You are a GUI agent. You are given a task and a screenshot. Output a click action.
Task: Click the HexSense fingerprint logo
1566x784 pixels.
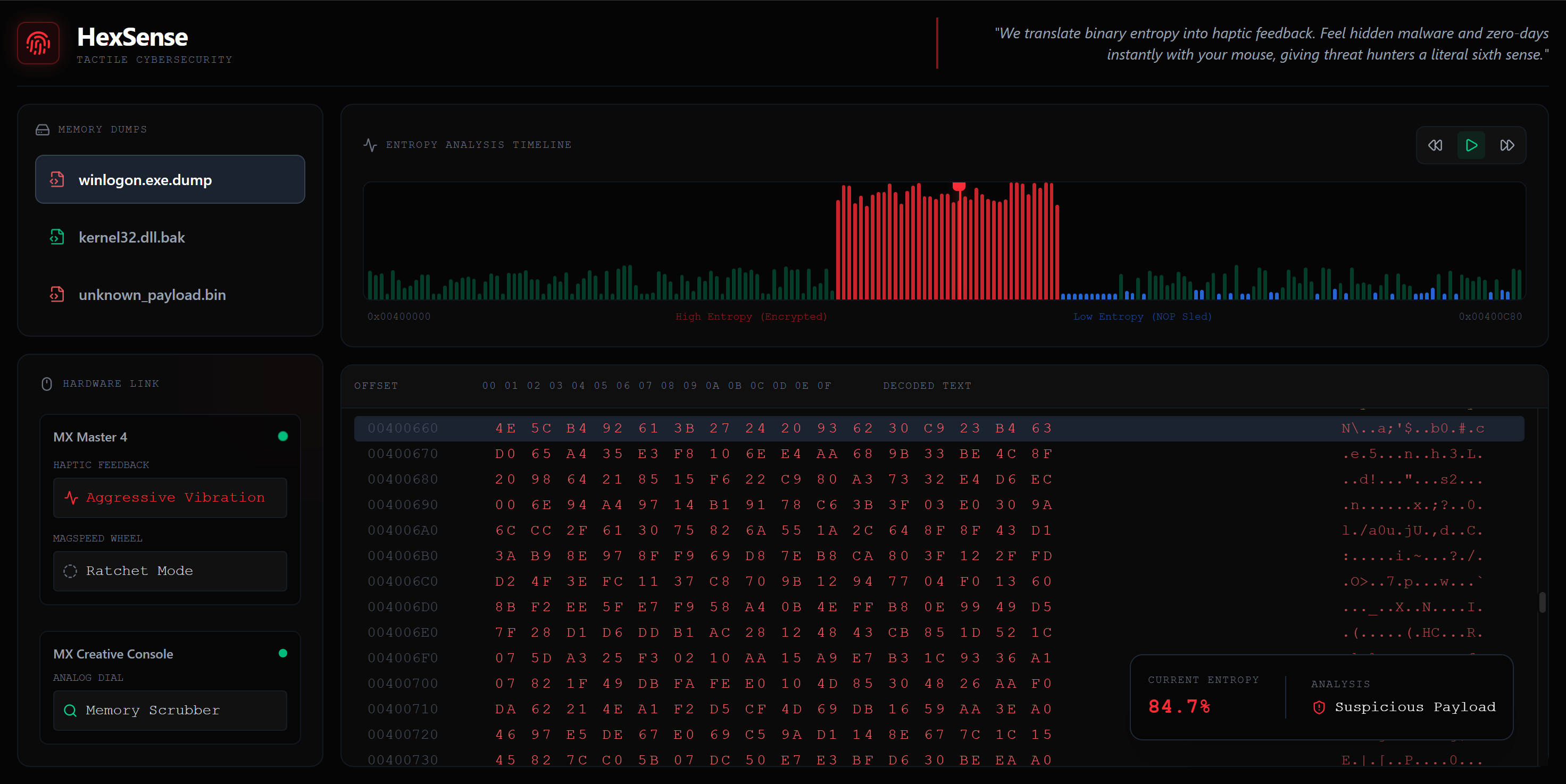(38, 43)
